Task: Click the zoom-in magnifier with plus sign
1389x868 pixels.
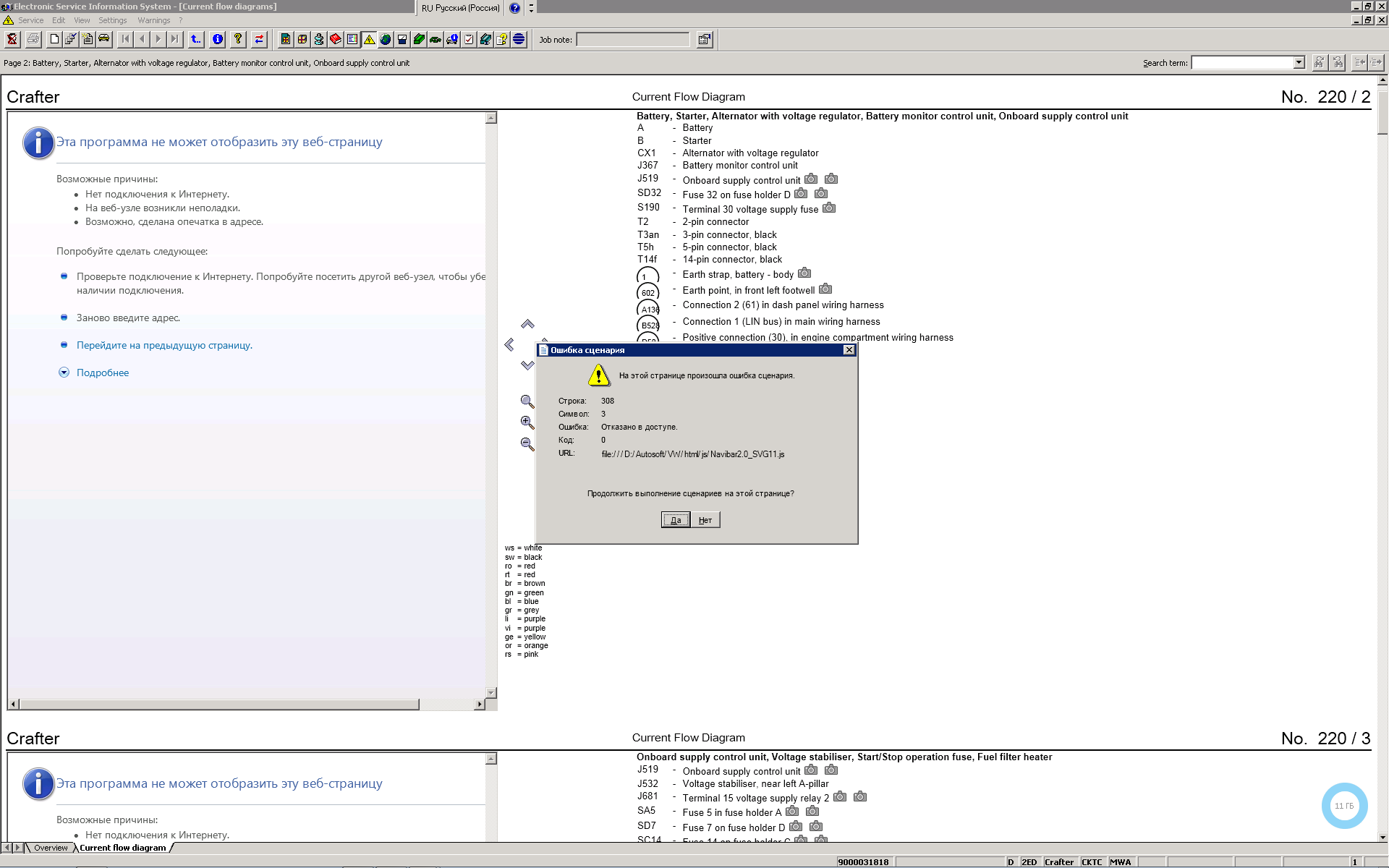Action: click(x=527, y=422)
